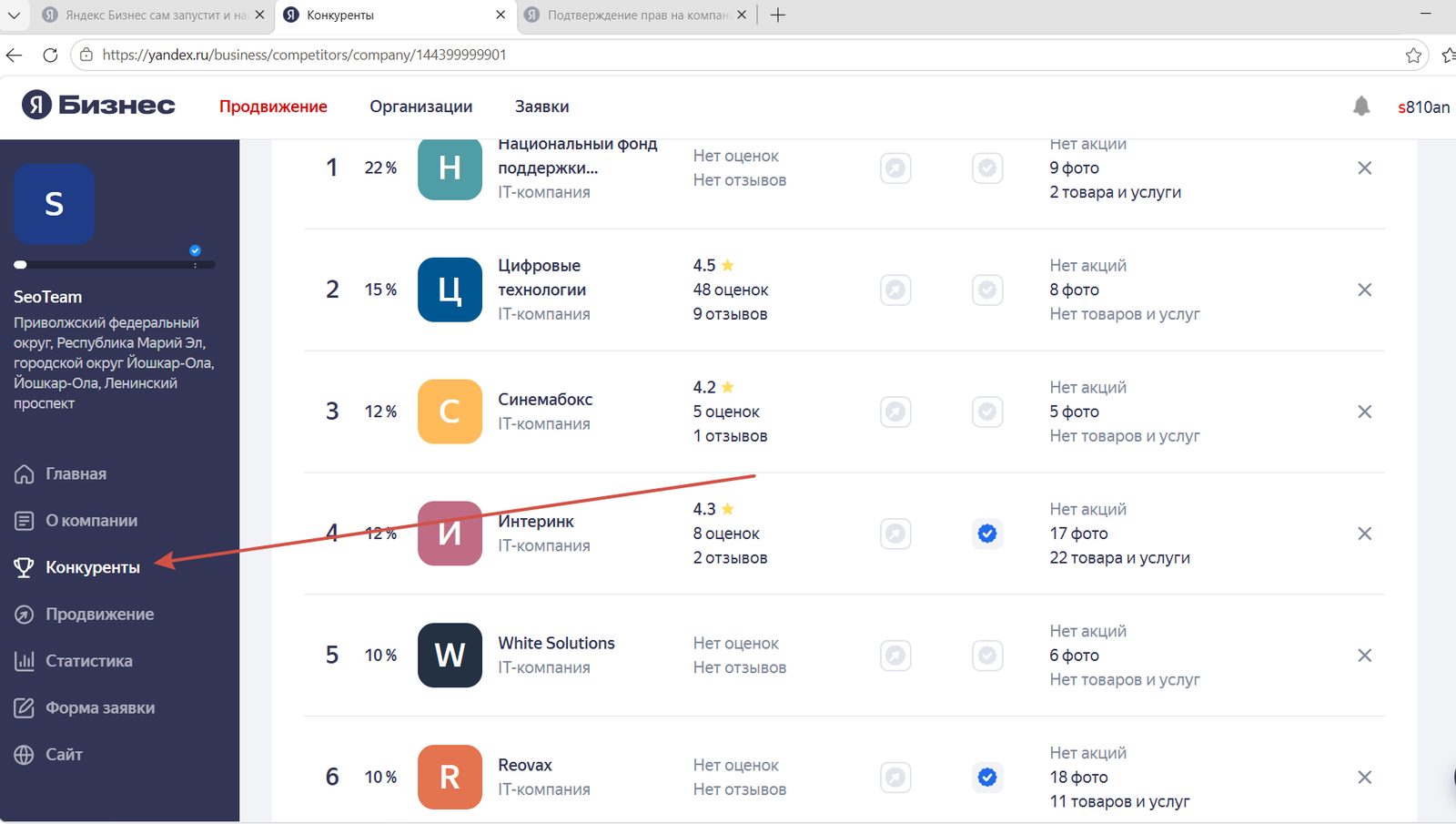1456x824 pixels.
Task: Click the home icon beside Главная
Action: pos(24,473)
